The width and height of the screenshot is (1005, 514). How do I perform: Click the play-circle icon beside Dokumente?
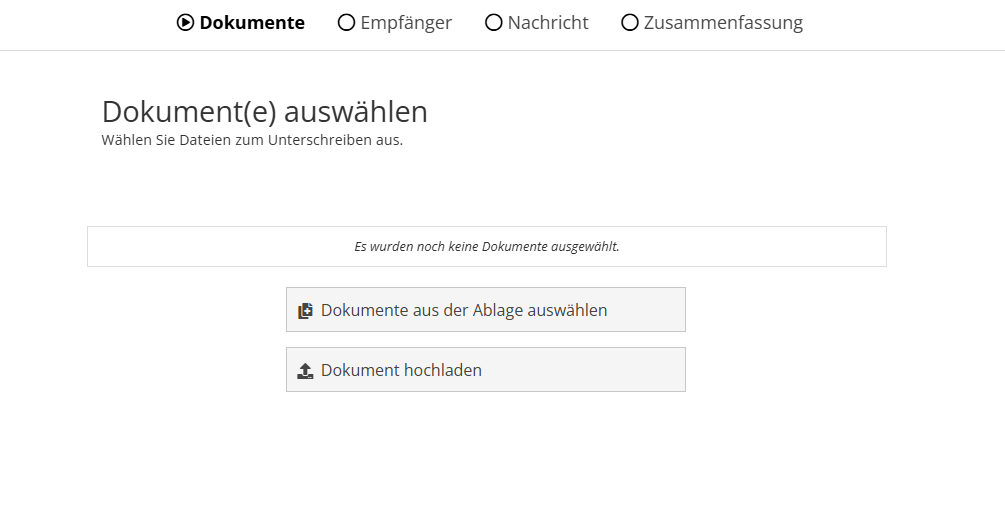click(x=185, y=22)
